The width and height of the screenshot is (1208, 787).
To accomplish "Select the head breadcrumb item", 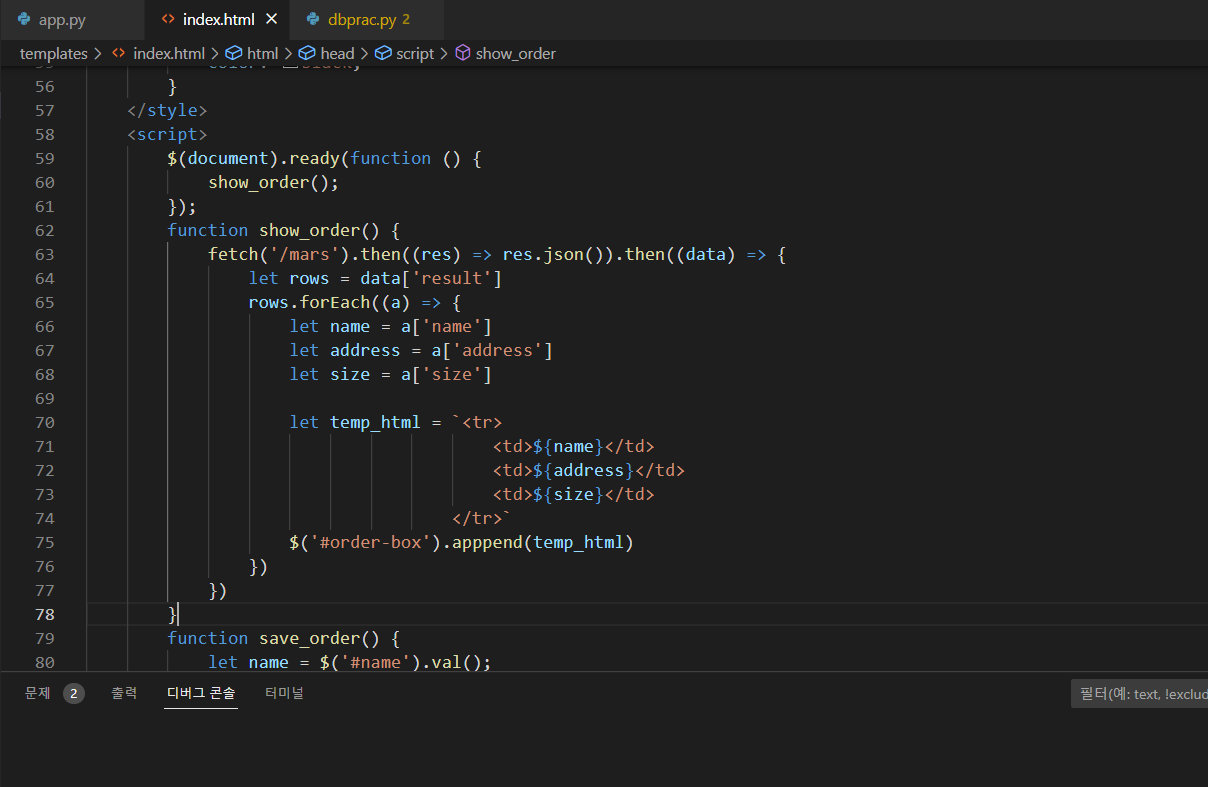I will [337, 54].
